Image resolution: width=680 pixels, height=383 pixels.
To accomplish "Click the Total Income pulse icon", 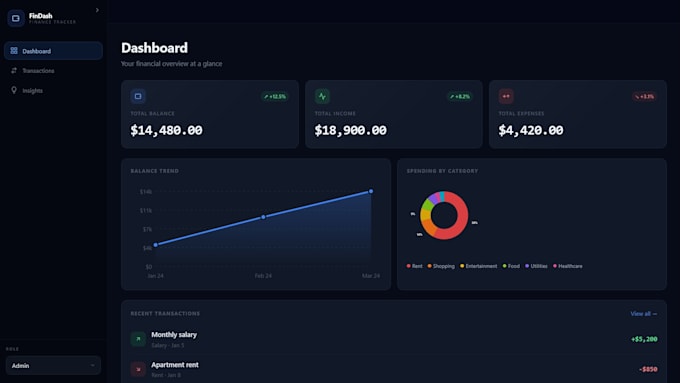I will [322, 96].
